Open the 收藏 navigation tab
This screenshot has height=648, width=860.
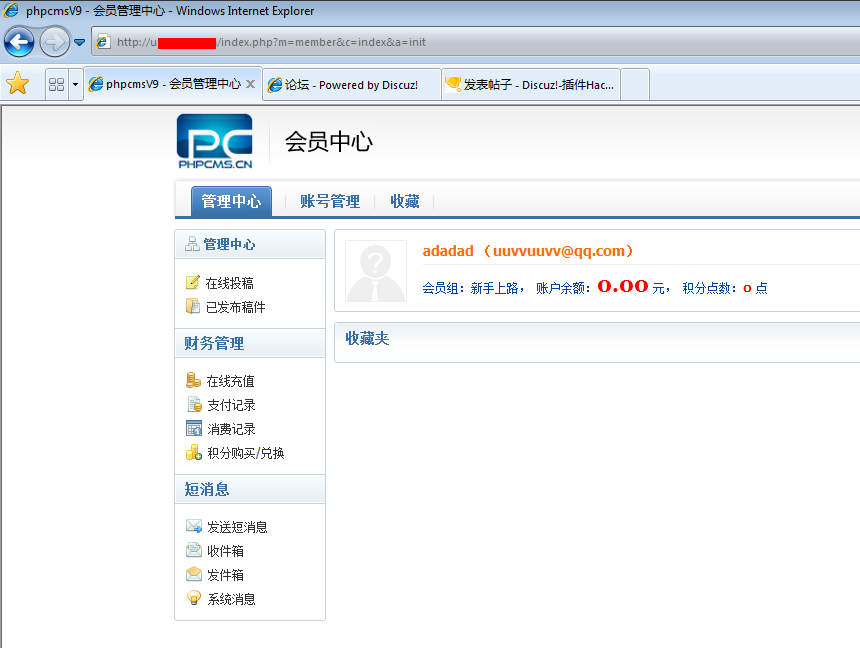tap(405, 201)
